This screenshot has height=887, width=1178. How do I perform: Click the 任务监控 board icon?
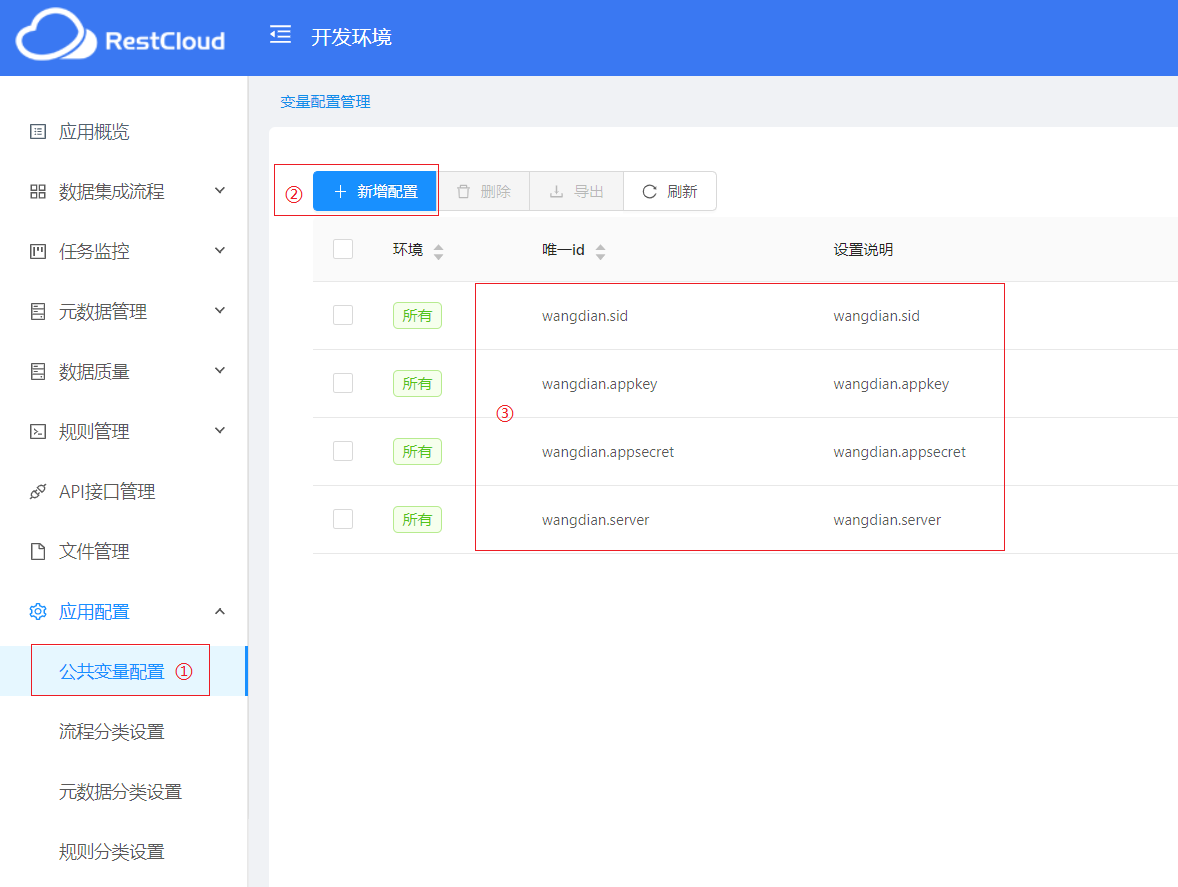coord(38,251)
